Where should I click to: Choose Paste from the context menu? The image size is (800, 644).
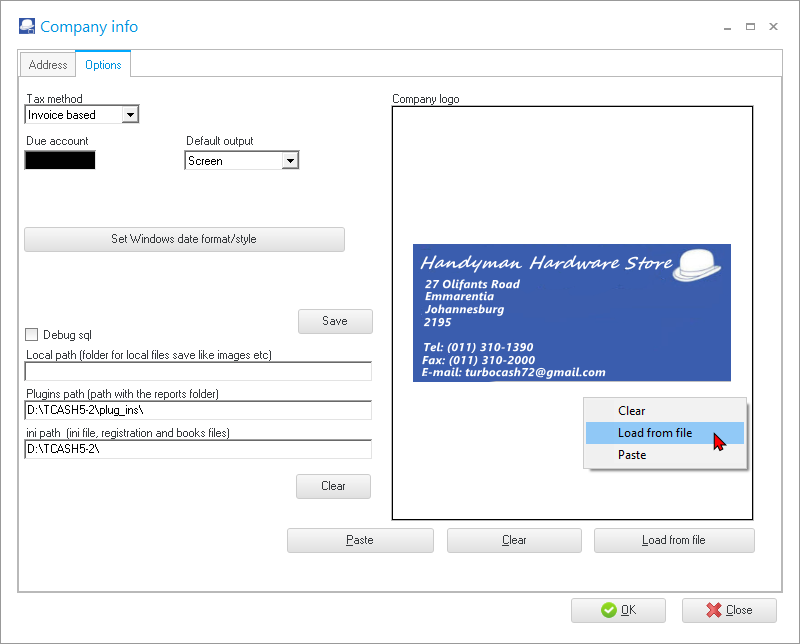pyautogui.click(x=632, y=455)
